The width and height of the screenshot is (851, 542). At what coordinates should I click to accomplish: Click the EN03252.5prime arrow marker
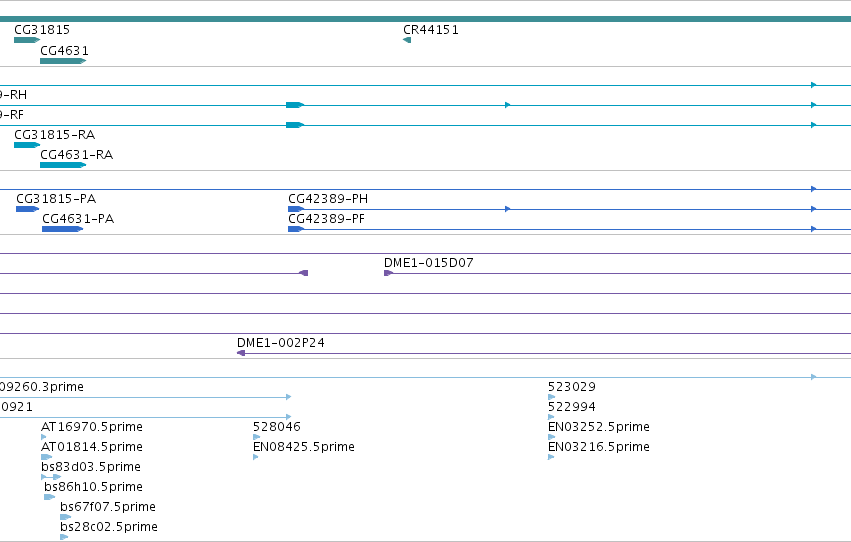[551, 437]
